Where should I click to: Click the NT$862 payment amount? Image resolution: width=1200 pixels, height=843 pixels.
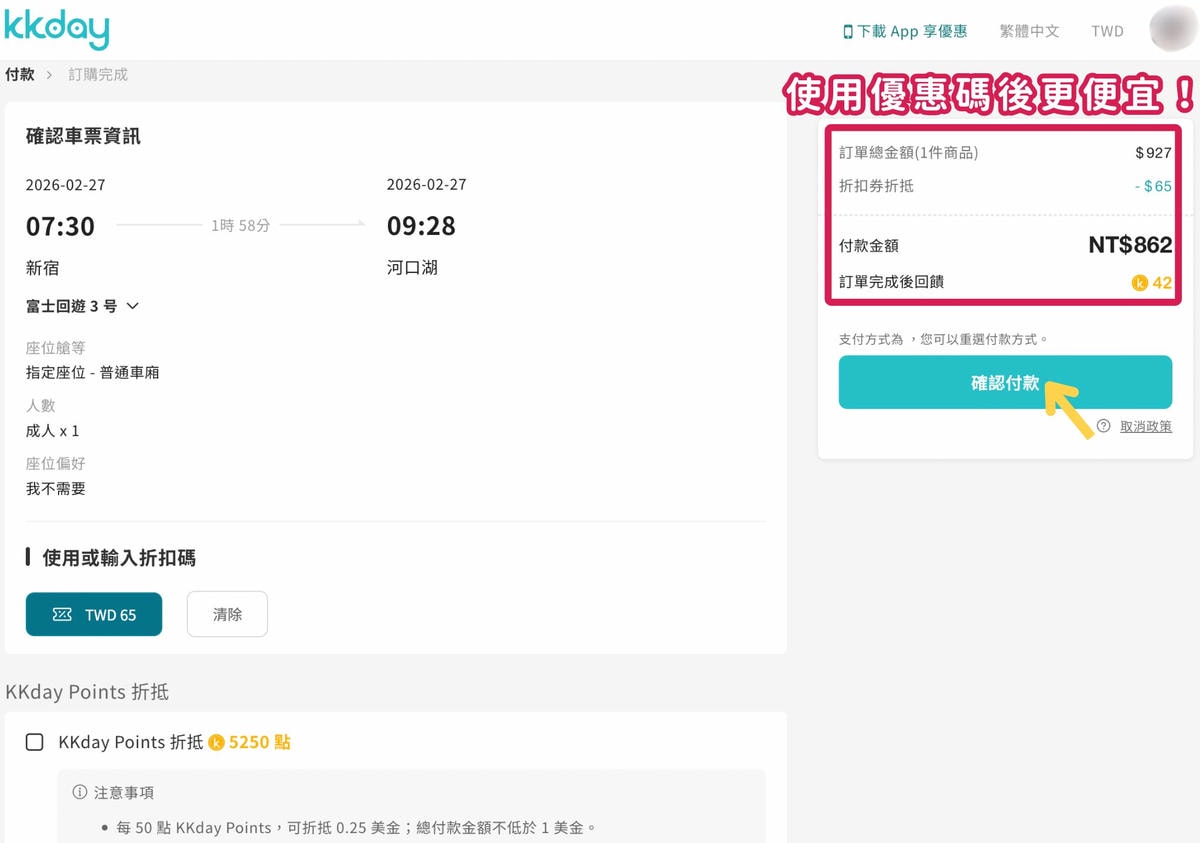click(x=1130, y=245)
